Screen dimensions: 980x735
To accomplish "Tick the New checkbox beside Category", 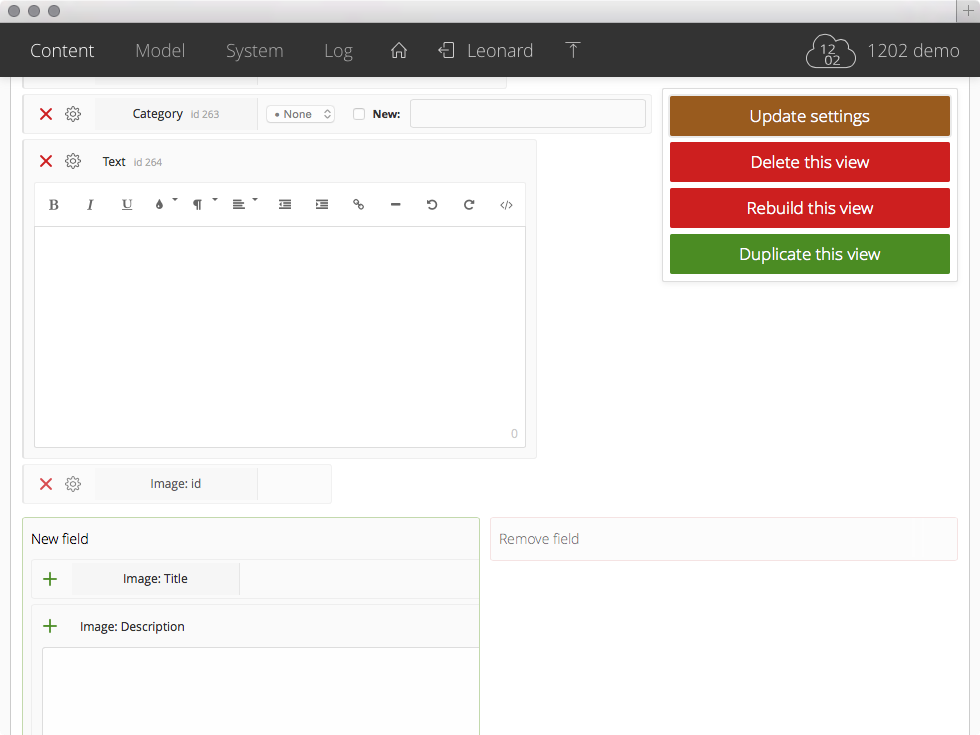I will (359, 114).
